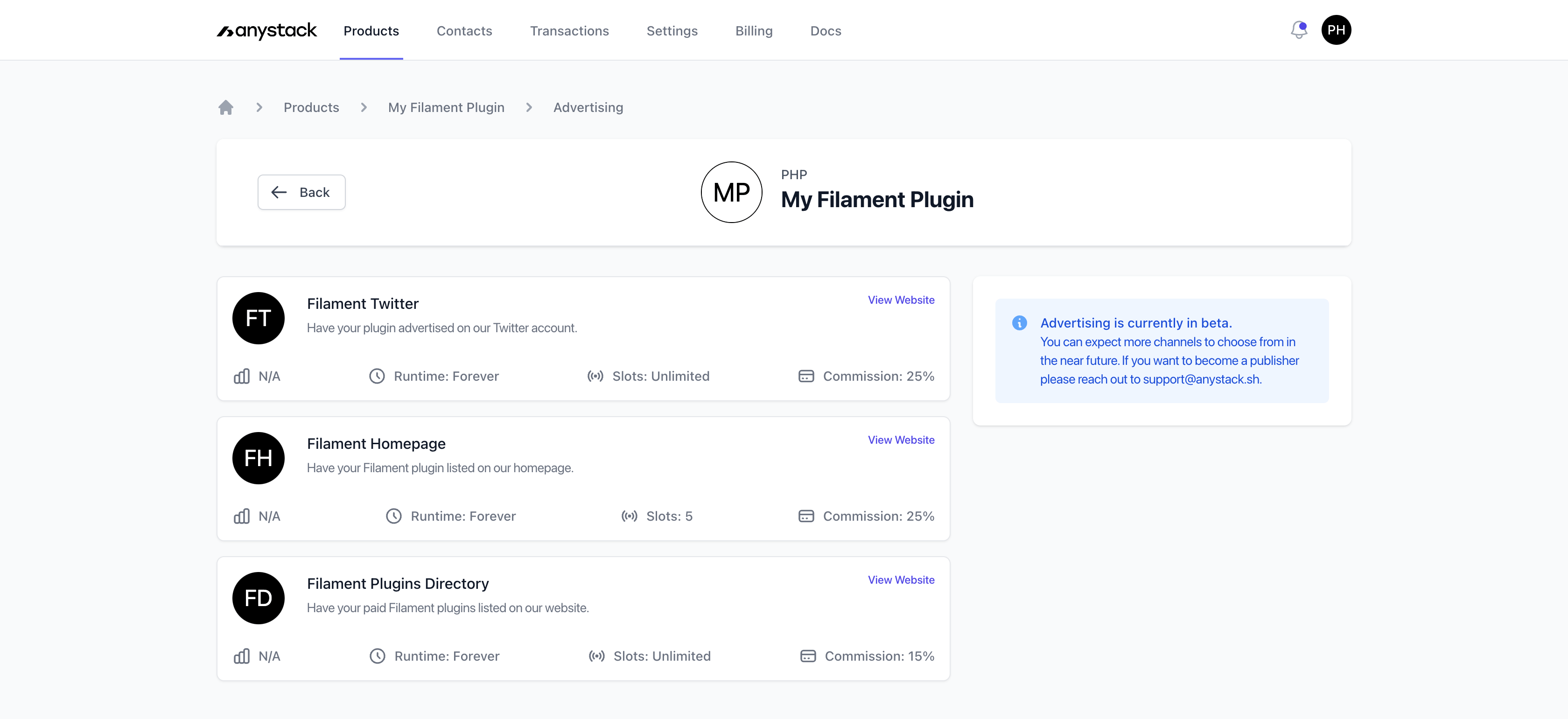Click the FT Filament Twitter avatar
1568x719 pixels.
(258, 318)
